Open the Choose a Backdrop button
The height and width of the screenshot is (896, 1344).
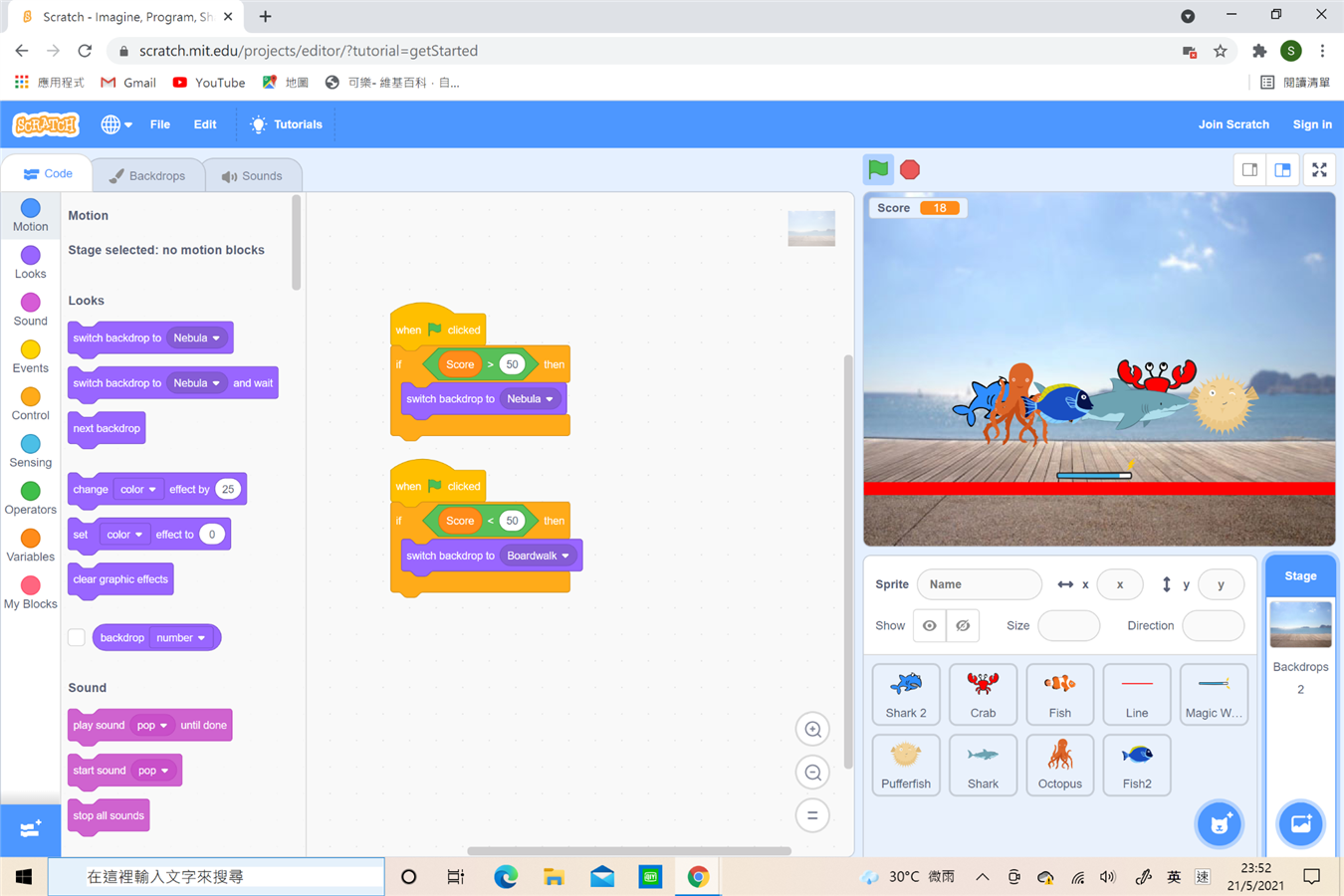[1300, 824]
